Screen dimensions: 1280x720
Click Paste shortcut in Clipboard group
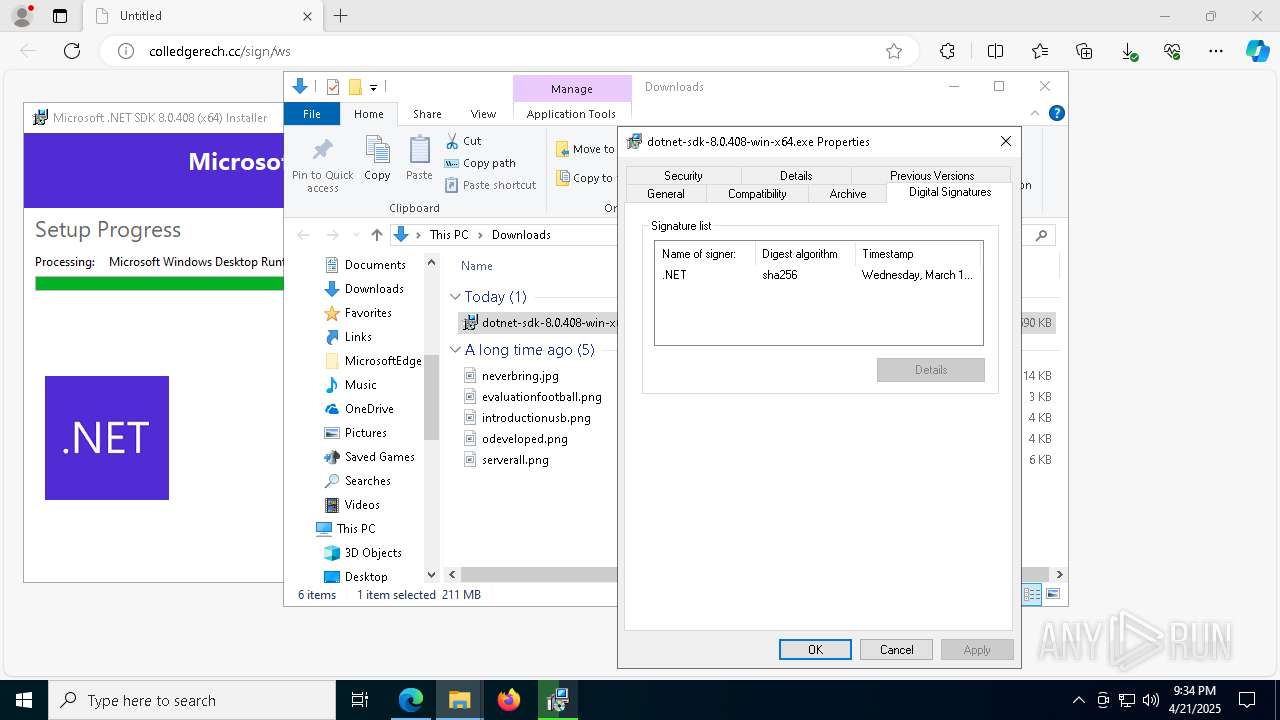point(490,185)
